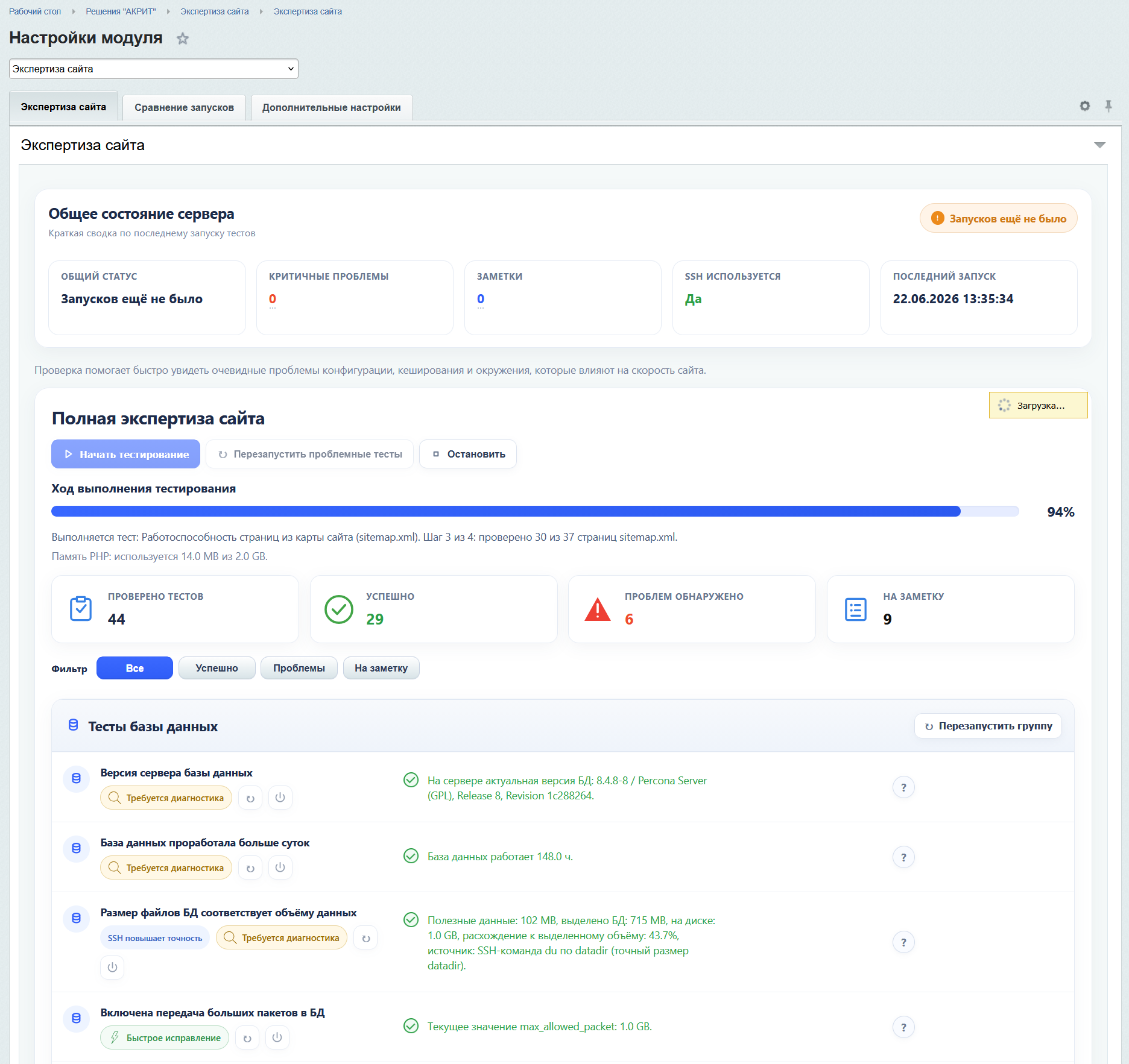
Task: Pin the panel with pushpin icon
Action: (x=1108, y=106)
